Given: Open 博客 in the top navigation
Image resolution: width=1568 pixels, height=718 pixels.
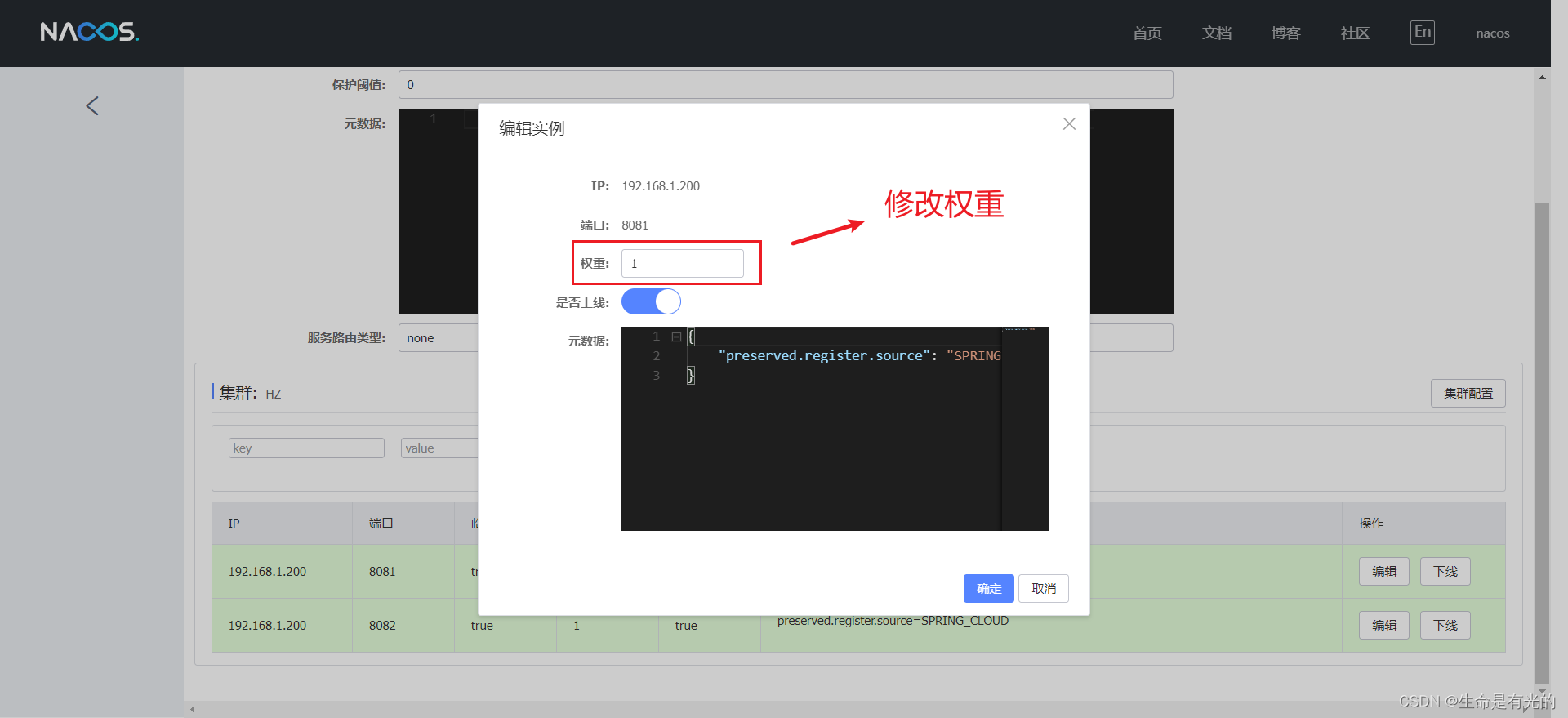Looking at the screenshot, I should coord(1285,33).
